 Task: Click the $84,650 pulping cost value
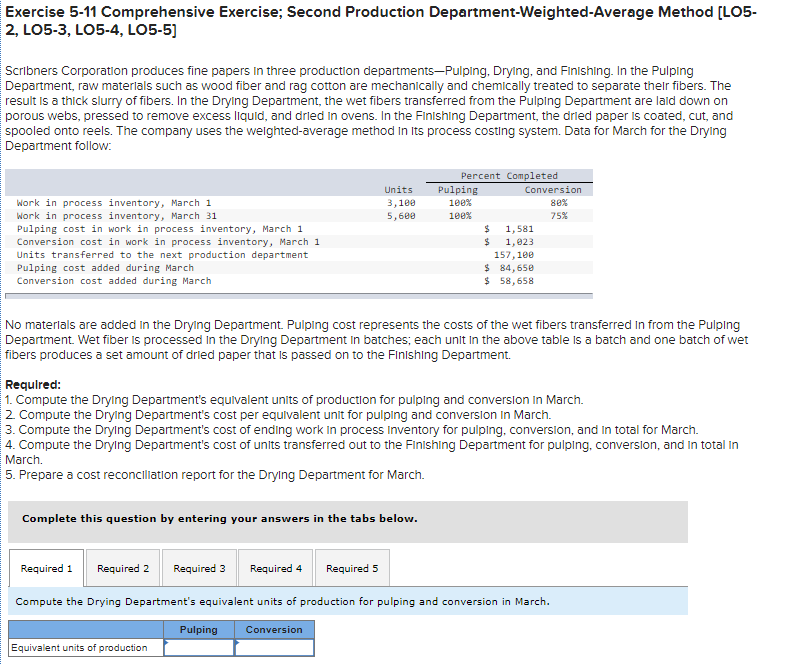point(509,268)
